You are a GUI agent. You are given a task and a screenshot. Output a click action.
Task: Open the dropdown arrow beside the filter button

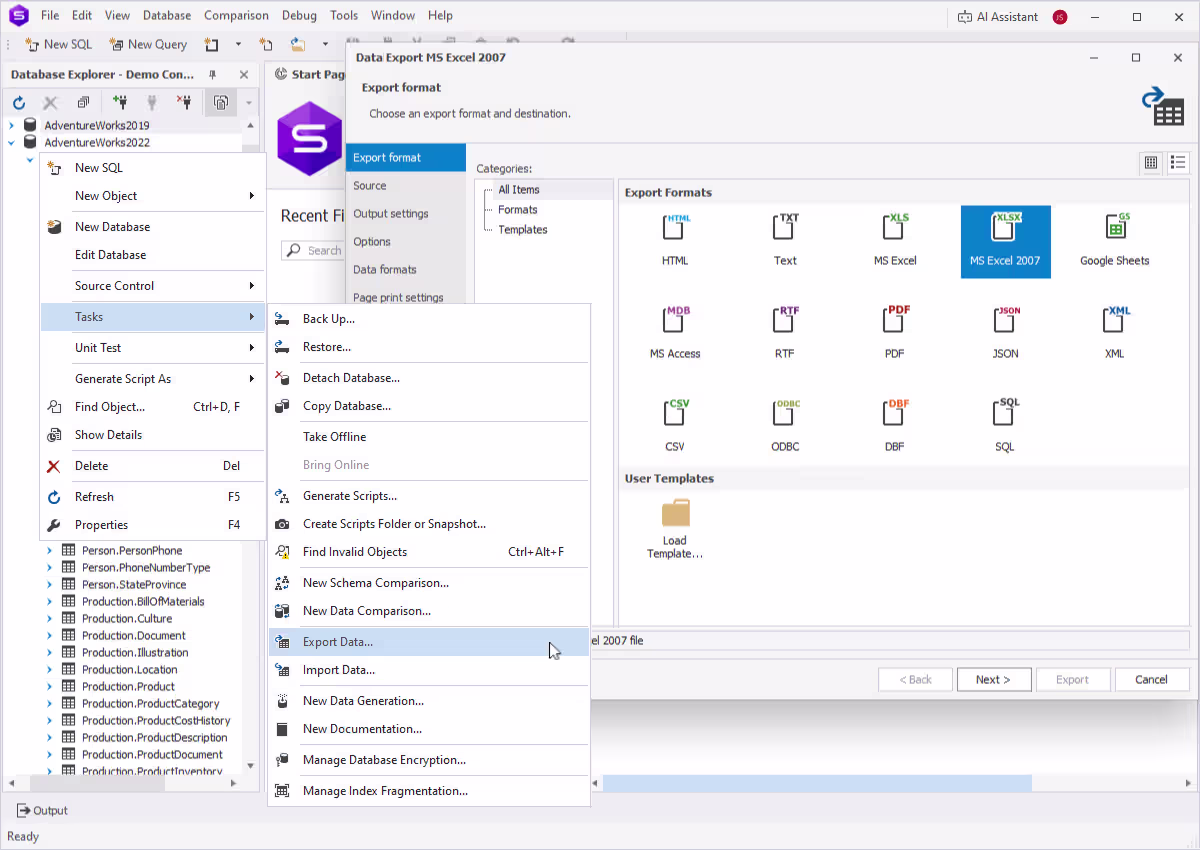(x=248, y=102)
